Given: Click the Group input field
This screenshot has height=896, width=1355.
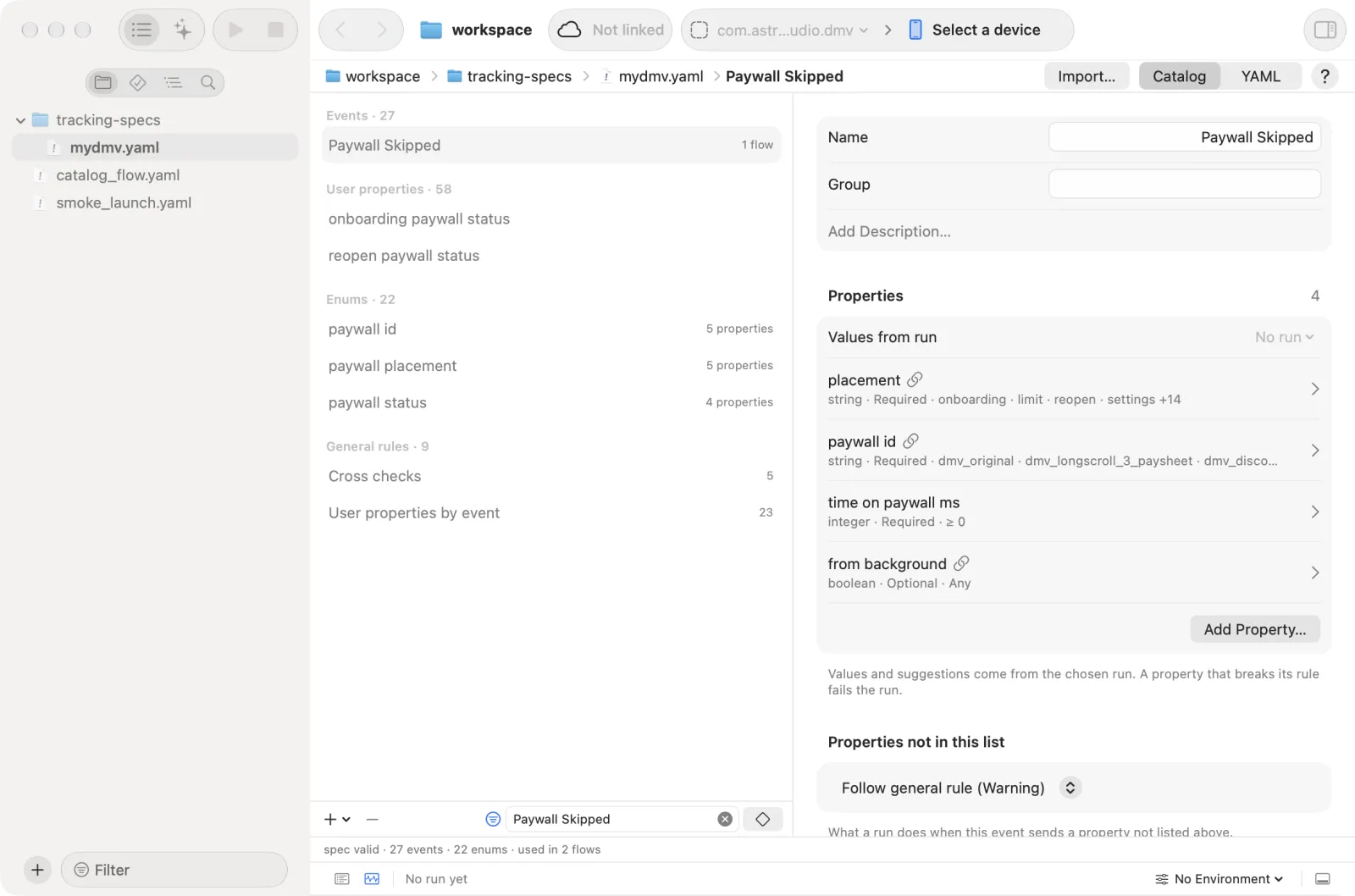Looking at the screenshot, I should (1184, 184).
